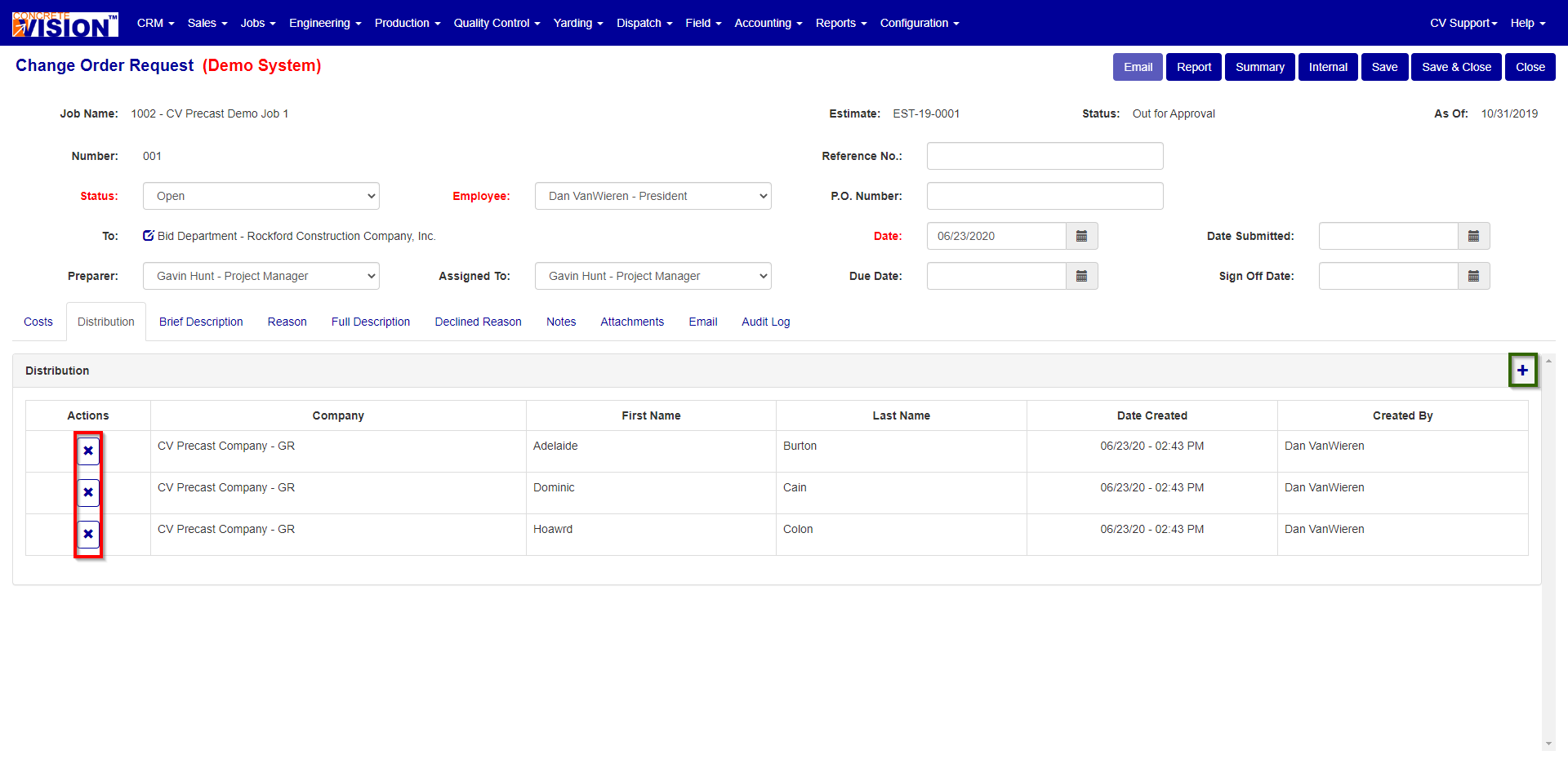The width and height of the screenshot is (1568, 764).
Task: Open the Status dropdown showing Open
Action: [x=261, y=196]
